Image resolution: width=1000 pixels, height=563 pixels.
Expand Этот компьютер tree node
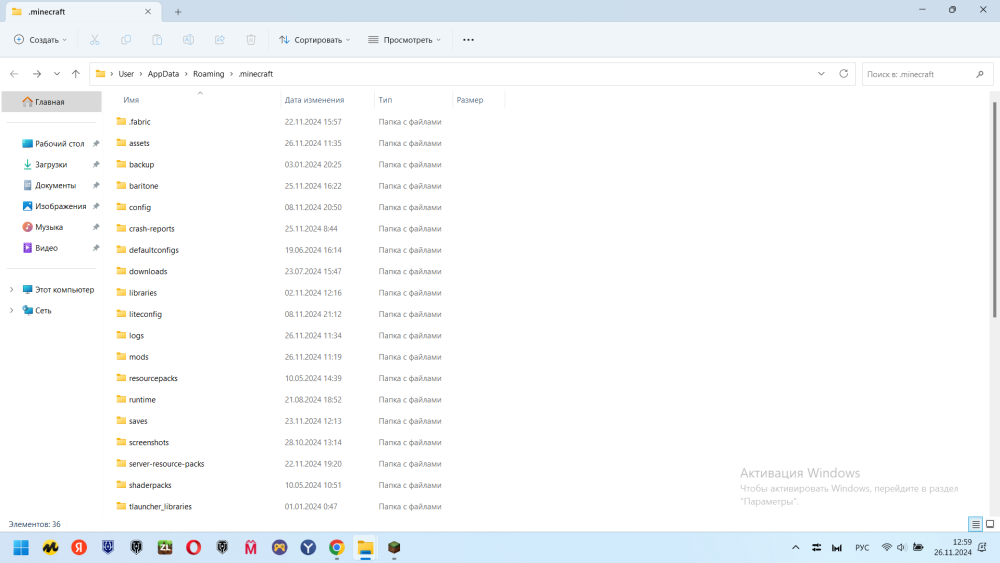tap(11, 289)
